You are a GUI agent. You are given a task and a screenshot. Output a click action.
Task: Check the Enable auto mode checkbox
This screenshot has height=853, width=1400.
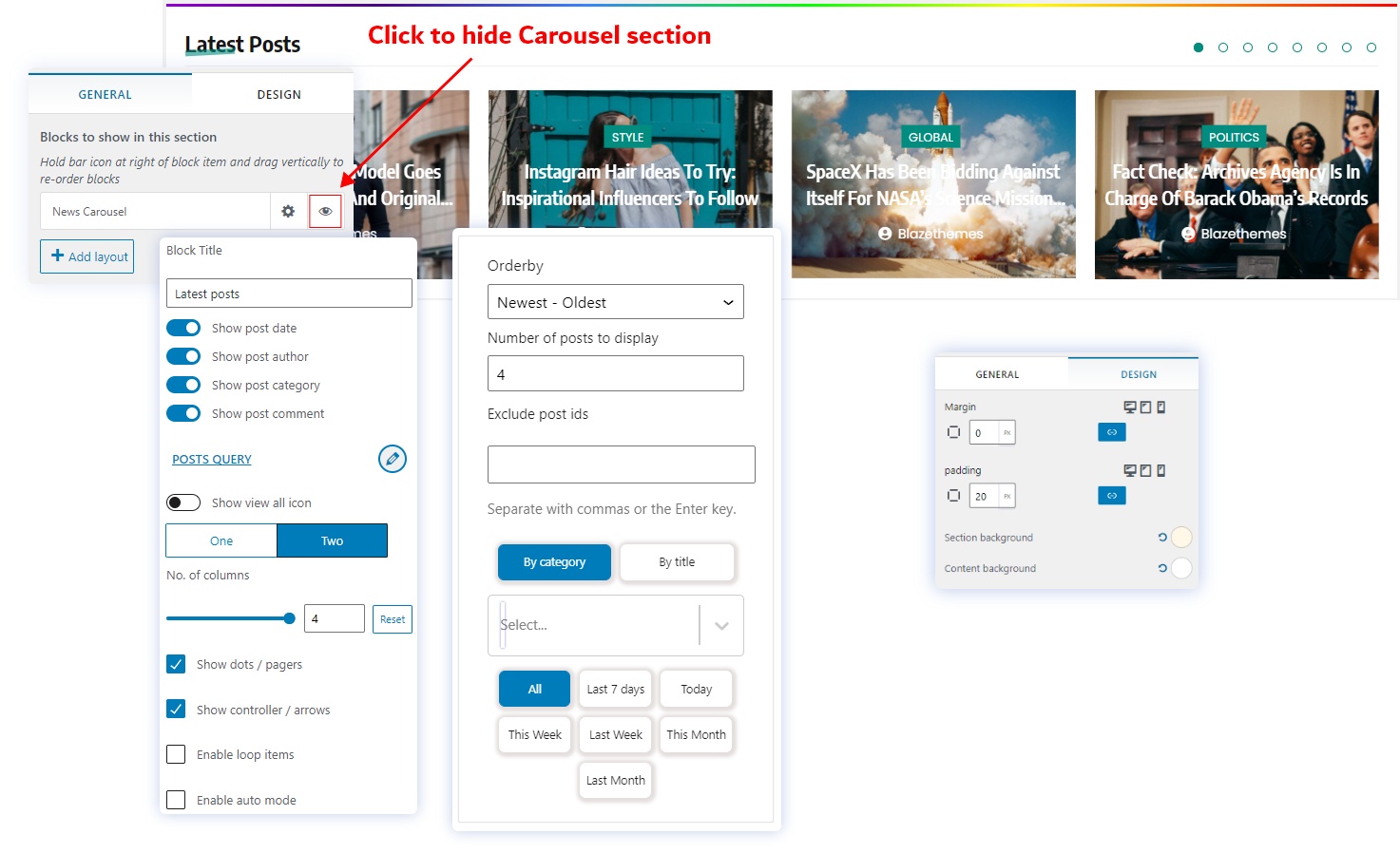(176, 800)
